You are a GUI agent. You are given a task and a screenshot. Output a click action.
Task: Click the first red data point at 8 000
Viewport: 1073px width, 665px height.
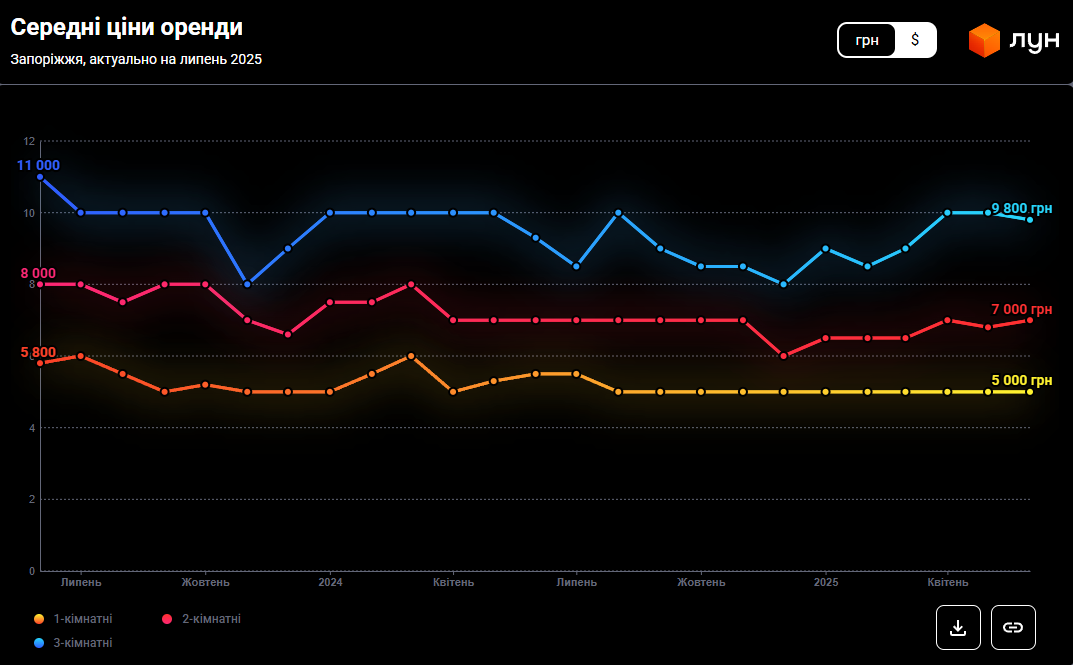point(40,284)
